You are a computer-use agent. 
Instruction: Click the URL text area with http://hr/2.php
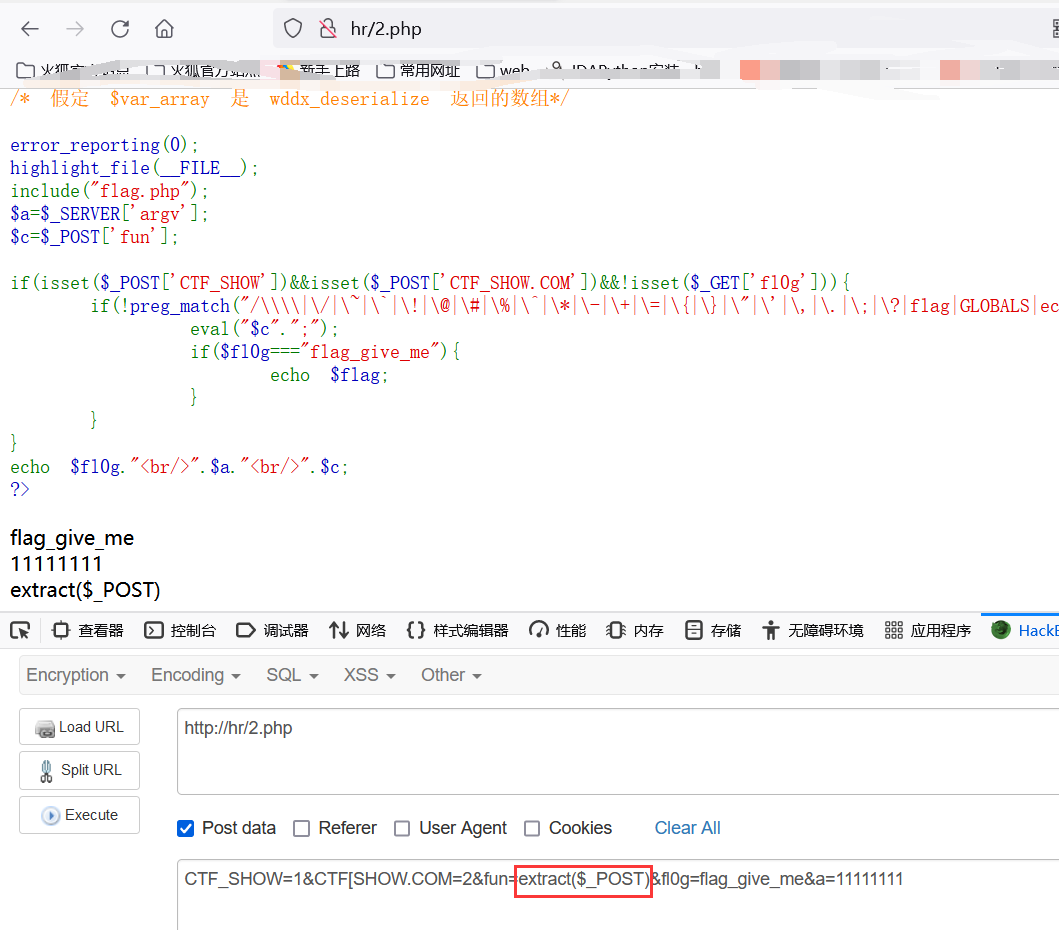point(618,752)
